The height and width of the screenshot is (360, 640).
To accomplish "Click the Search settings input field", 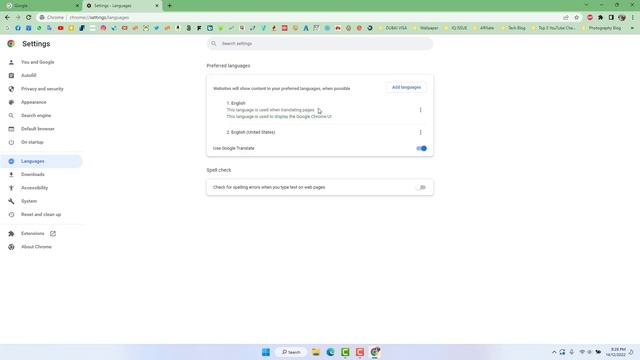I will pyautogui.click(x=320, y=43).
